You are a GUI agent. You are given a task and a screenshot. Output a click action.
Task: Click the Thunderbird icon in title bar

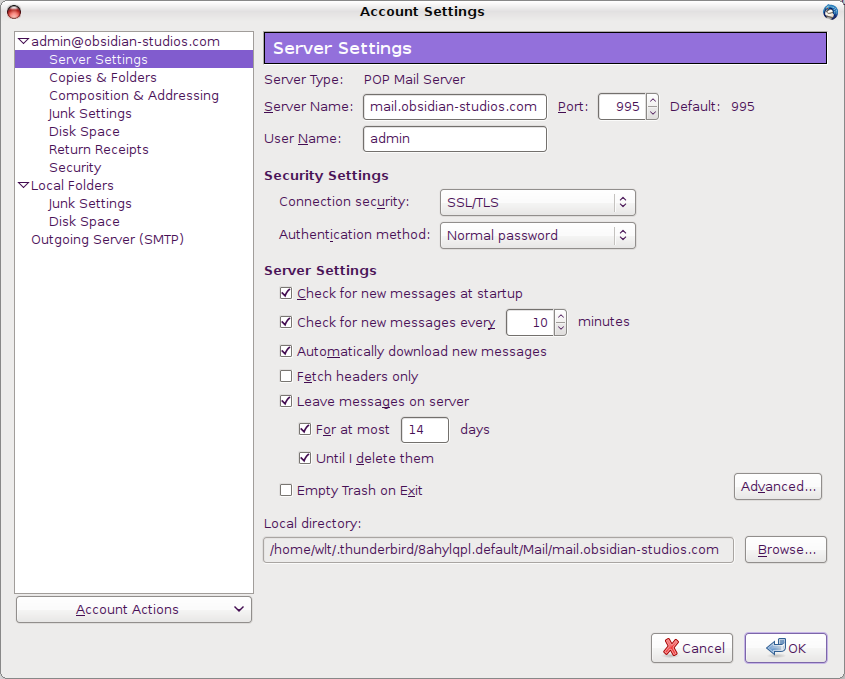point(831,12)
